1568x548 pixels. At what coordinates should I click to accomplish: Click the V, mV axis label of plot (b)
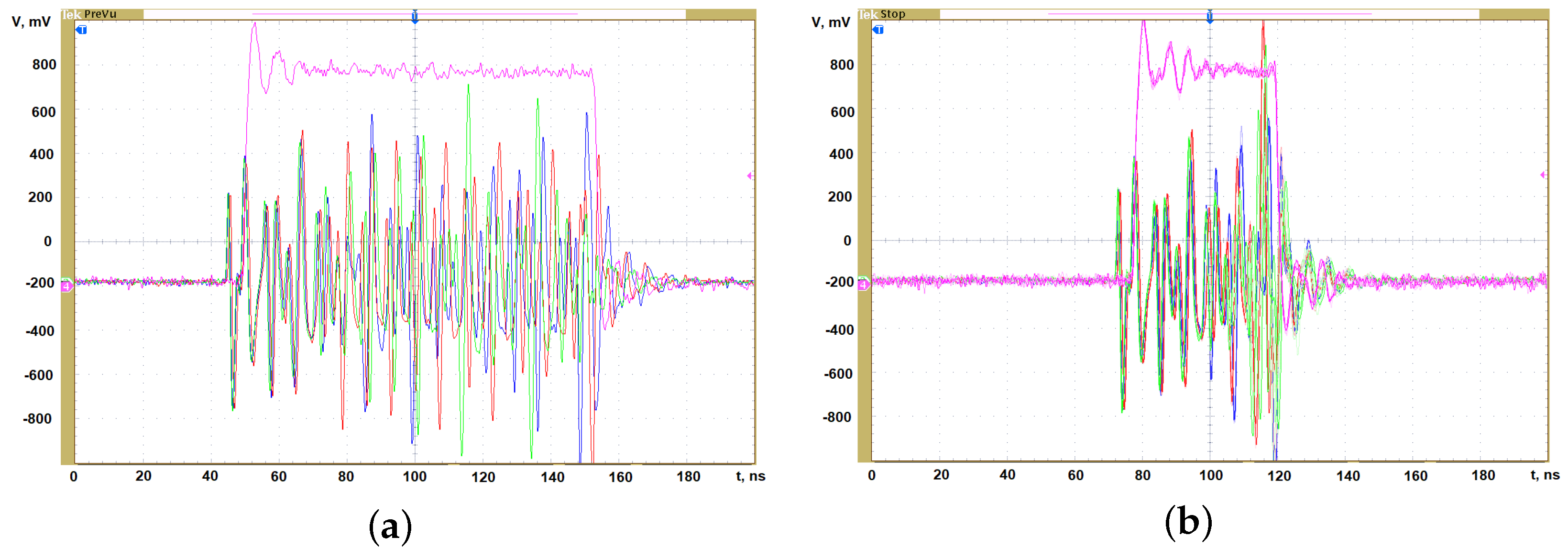click(830, 22)
